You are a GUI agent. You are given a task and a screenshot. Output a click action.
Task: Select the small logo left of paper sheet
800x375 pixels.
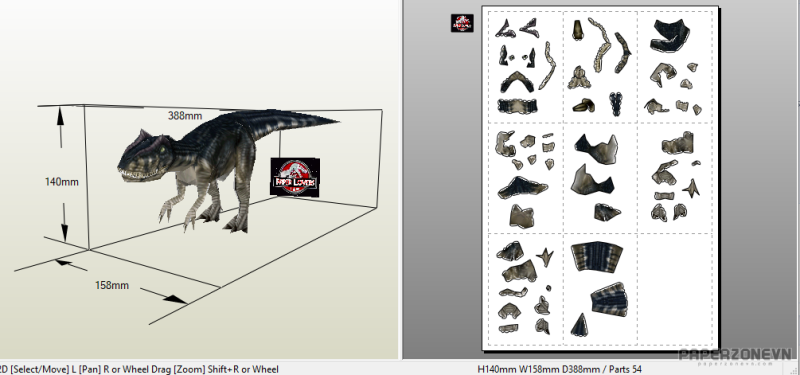pyautogui.click(x=462, y=23)
